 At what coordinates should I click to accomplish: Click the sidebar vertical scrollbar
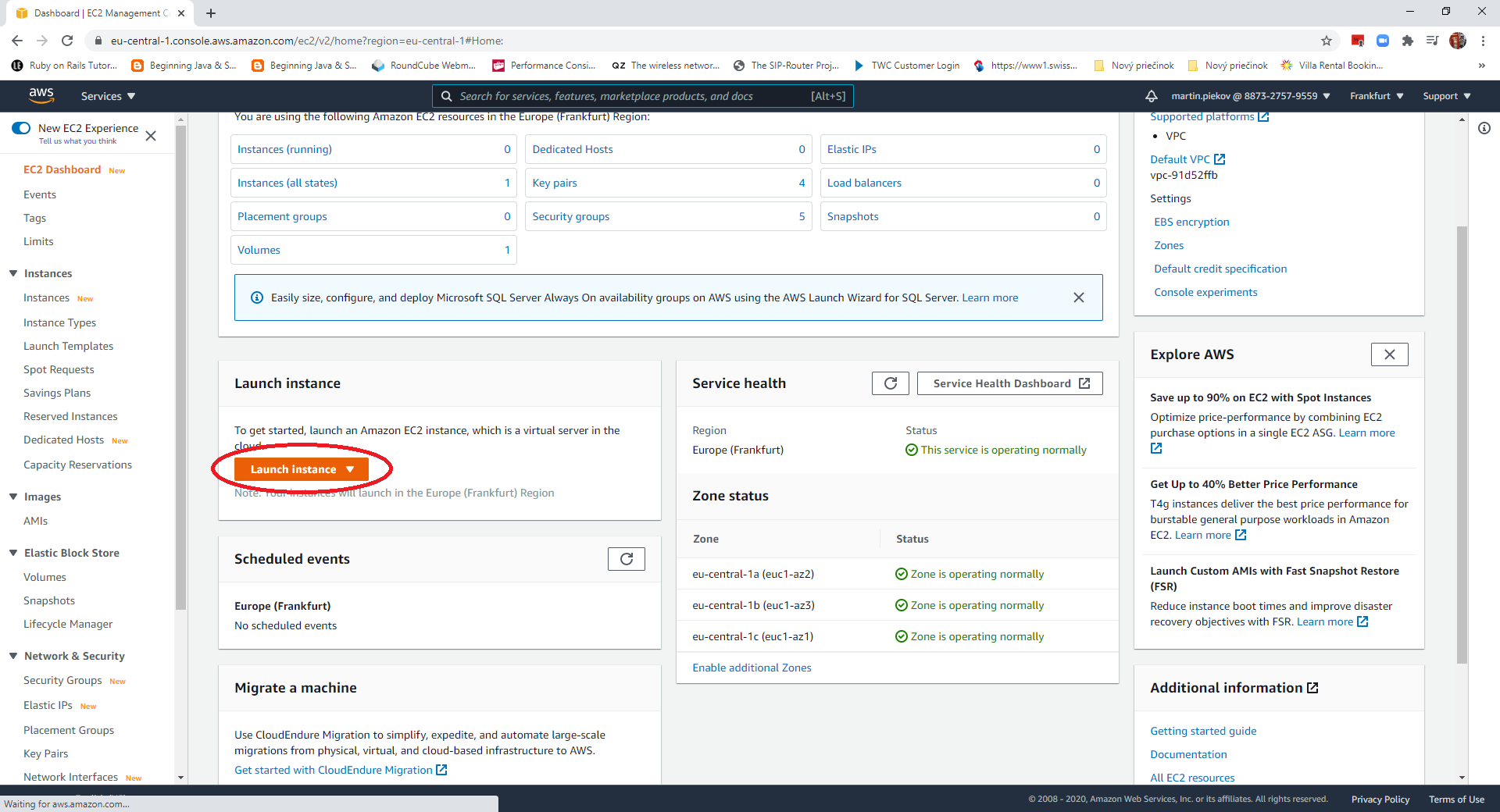point(181,367)
